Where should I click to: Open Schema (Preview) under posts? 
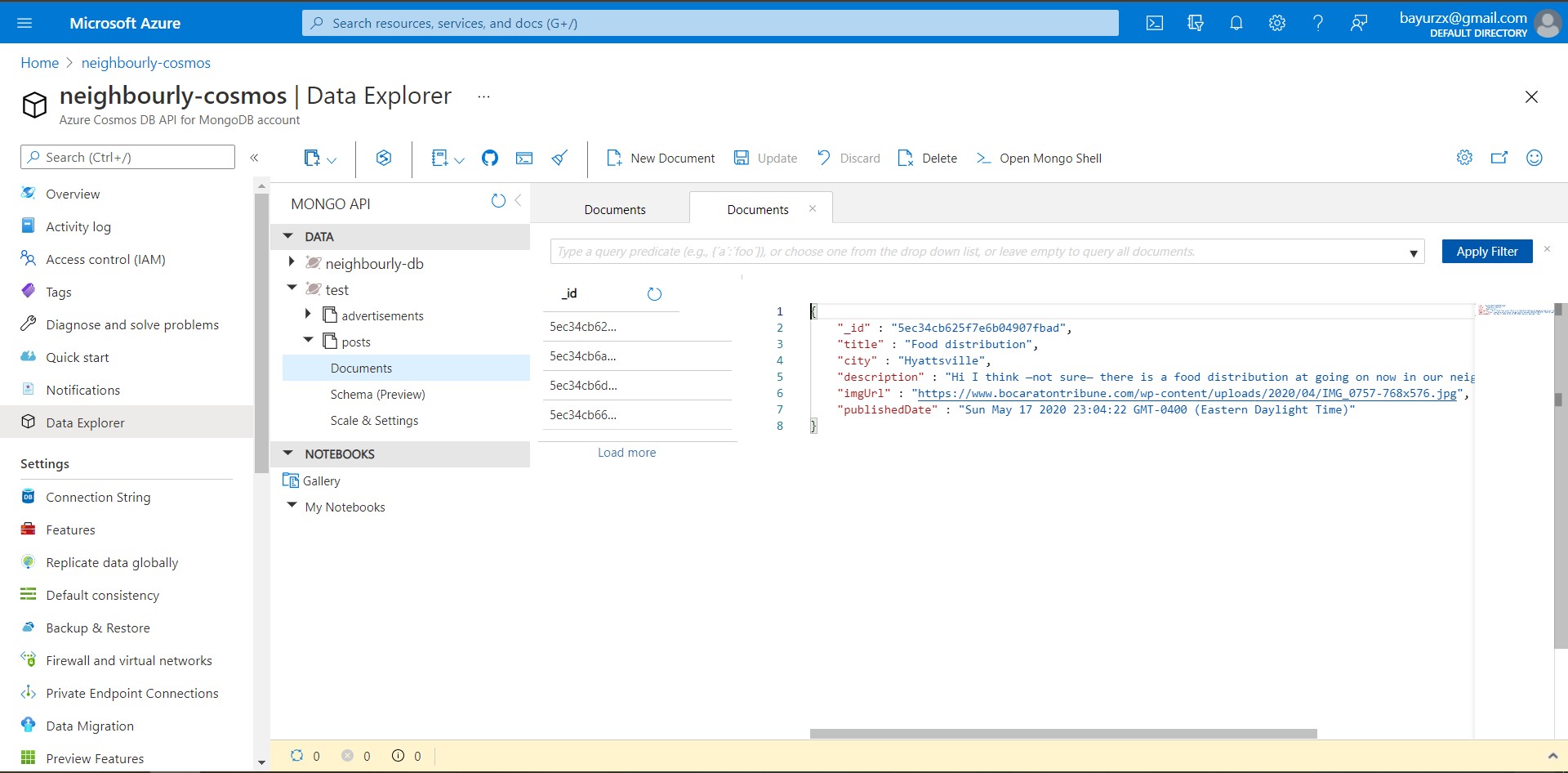coord(377,394)
